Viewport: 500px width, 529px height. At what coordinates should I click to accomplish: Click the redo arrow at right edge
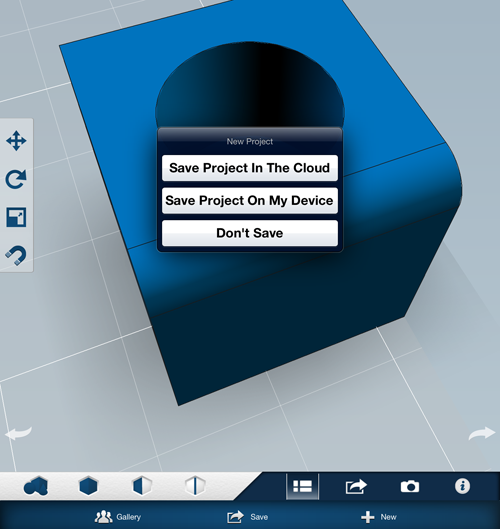click(x=482, y=433)
